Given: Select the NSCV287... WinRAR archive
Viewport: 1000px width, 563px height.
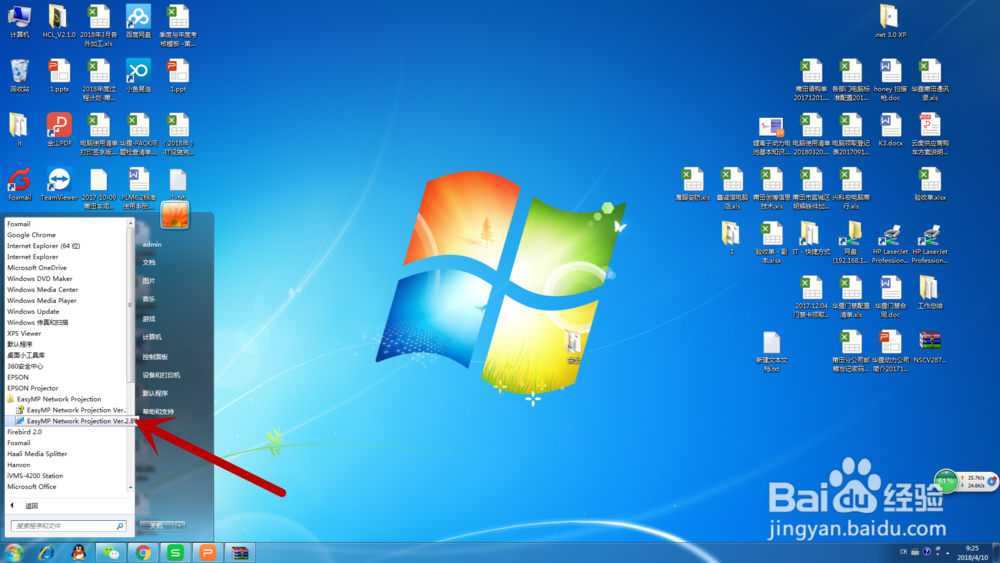Looking at the screenshot, I should click(x=930, y=346).
